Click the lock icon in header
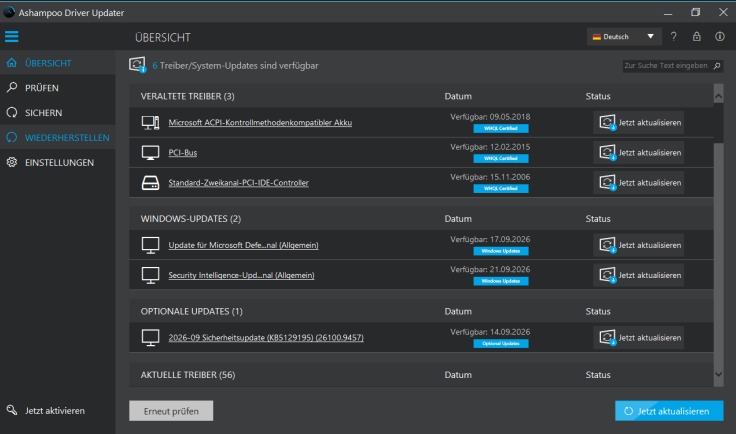736x434 pixels. click(697, 37)
